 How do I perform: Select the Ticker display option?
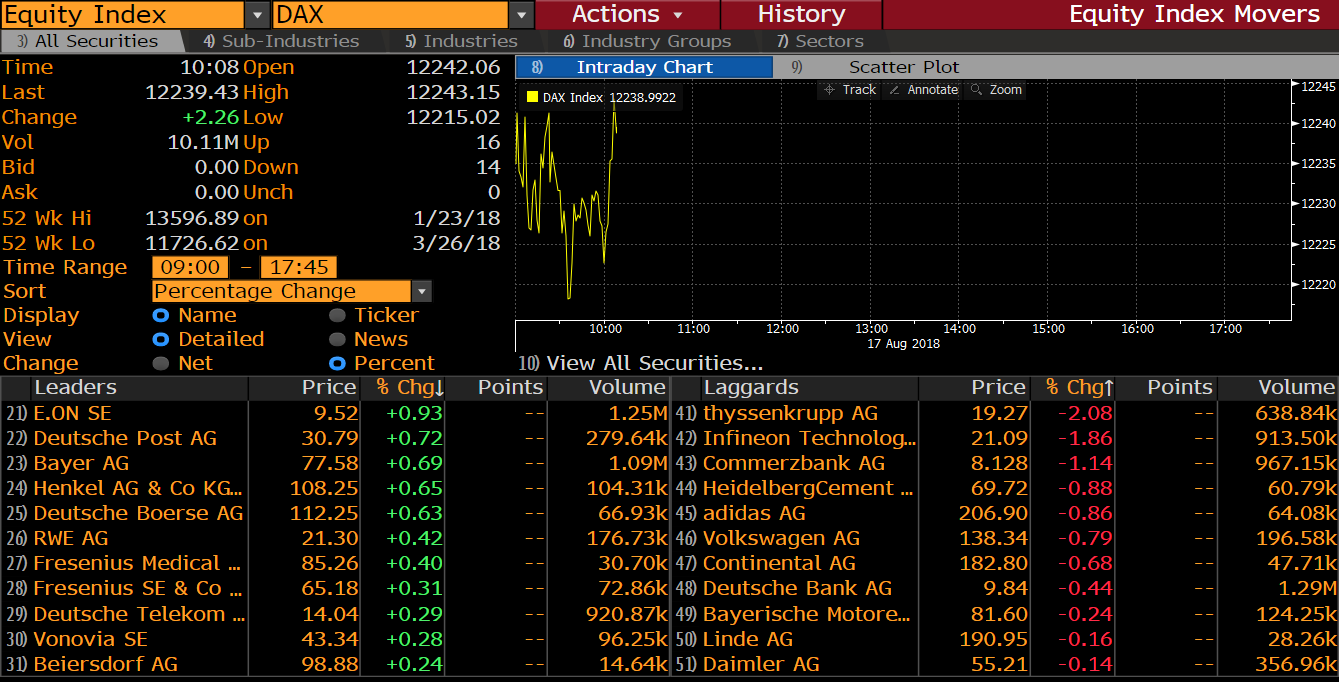click(337, 316)
